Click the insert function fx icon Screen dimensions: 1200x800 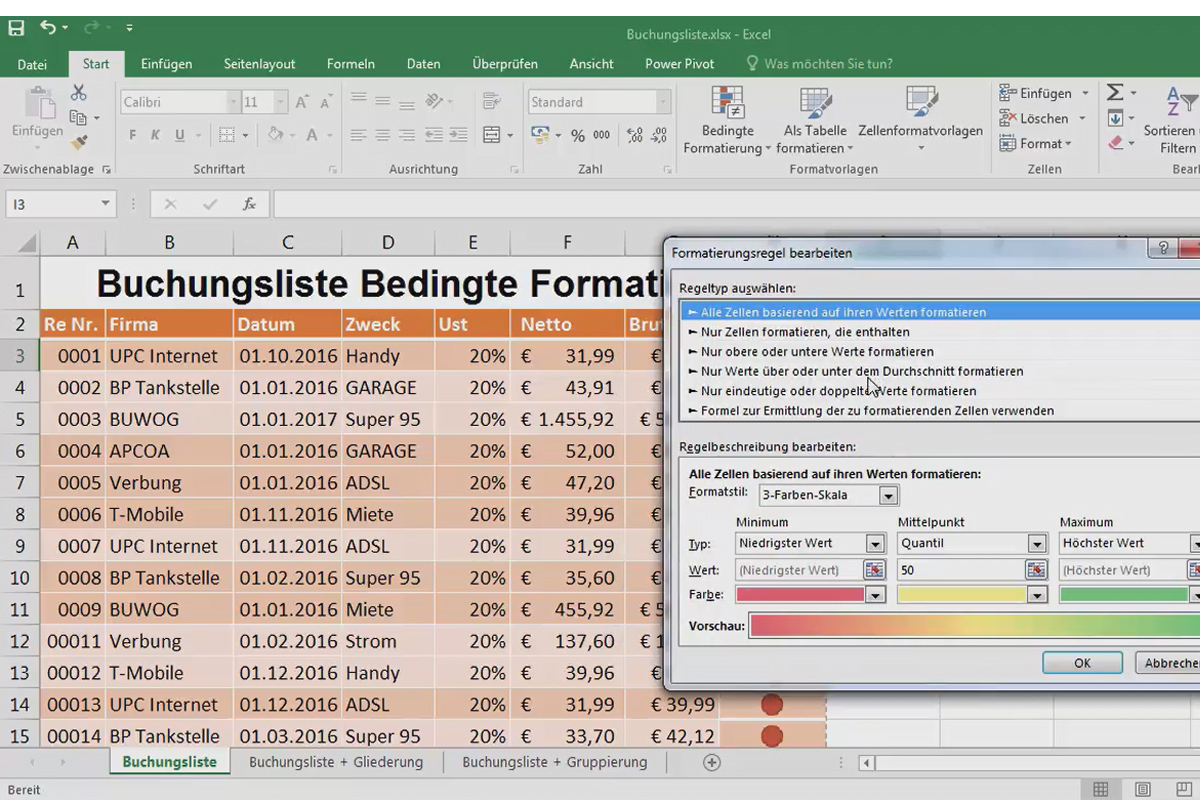click(250, 204)
